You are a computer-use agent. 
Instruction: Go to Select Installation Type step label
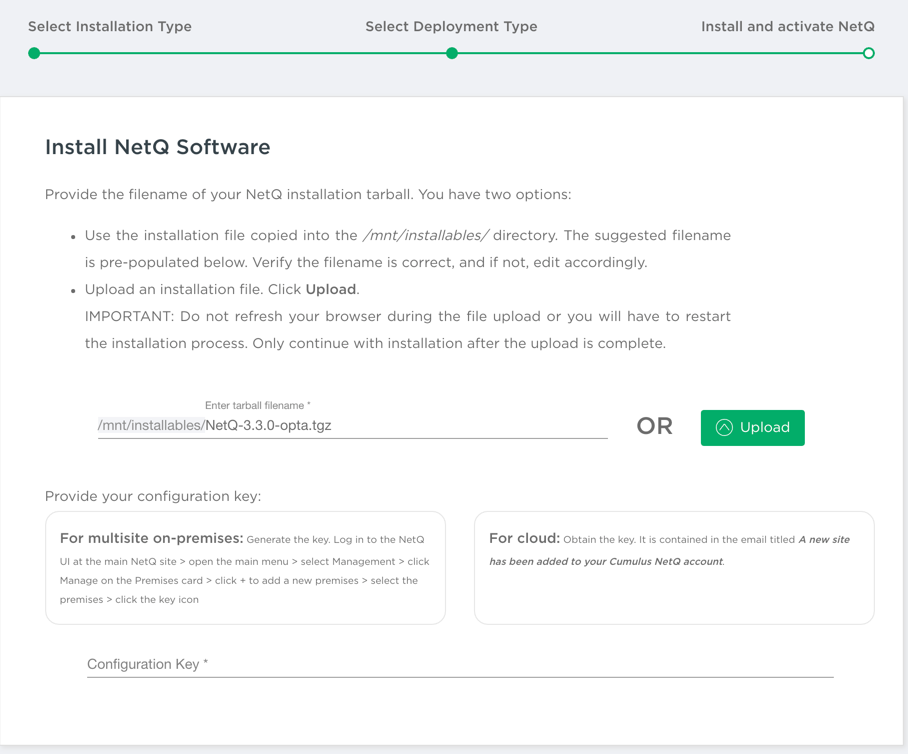click(x=110, y=27)
